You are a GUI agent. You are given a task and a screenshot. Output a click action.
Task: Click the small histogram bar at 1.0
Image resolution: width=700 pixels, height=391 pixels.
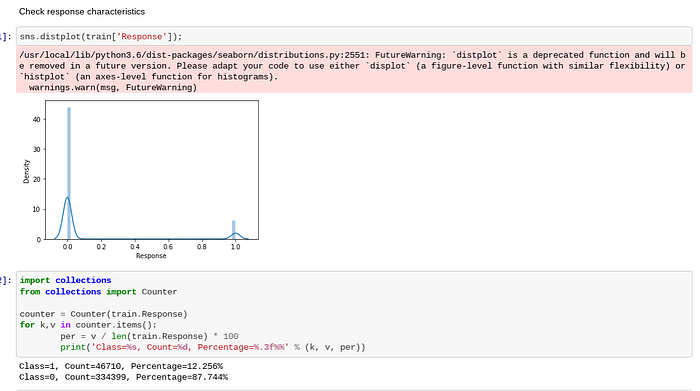tap(233, 230)
